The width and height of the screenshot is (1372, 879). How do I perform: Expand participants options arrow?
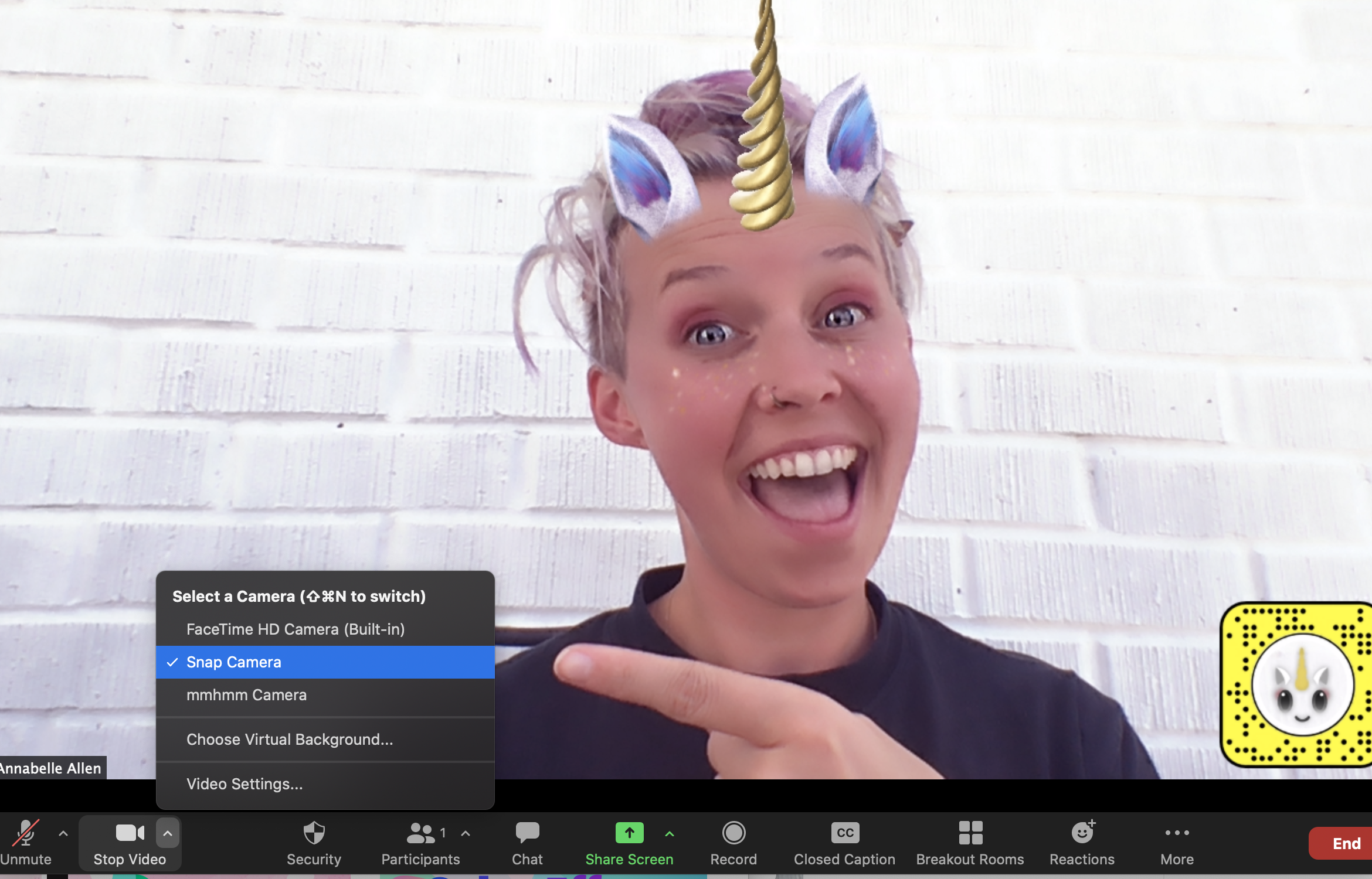[x=466, y=833]
